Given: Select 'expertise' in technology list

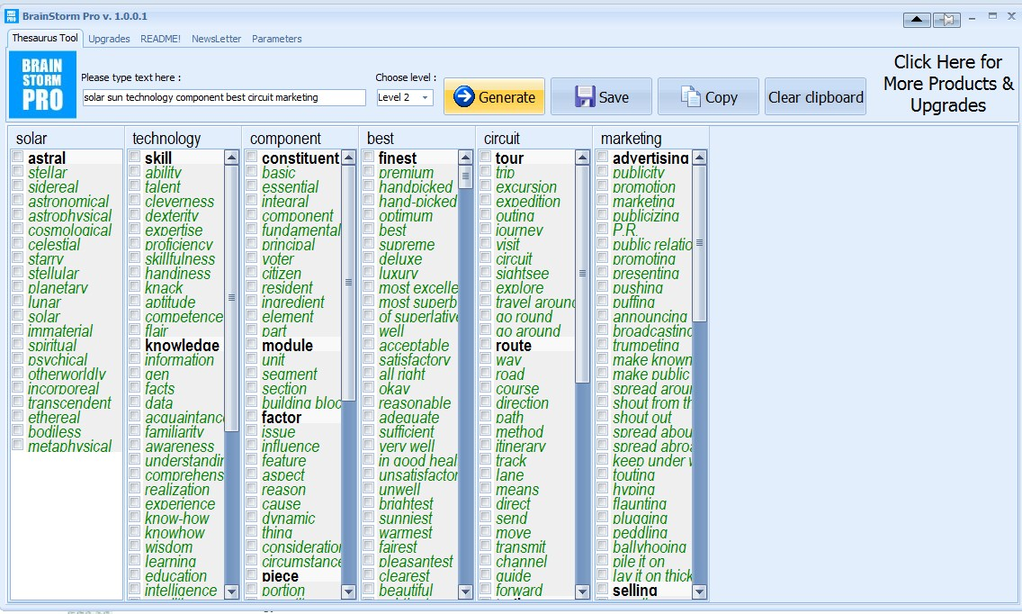Looking at the screenshot, I should 173,230.
